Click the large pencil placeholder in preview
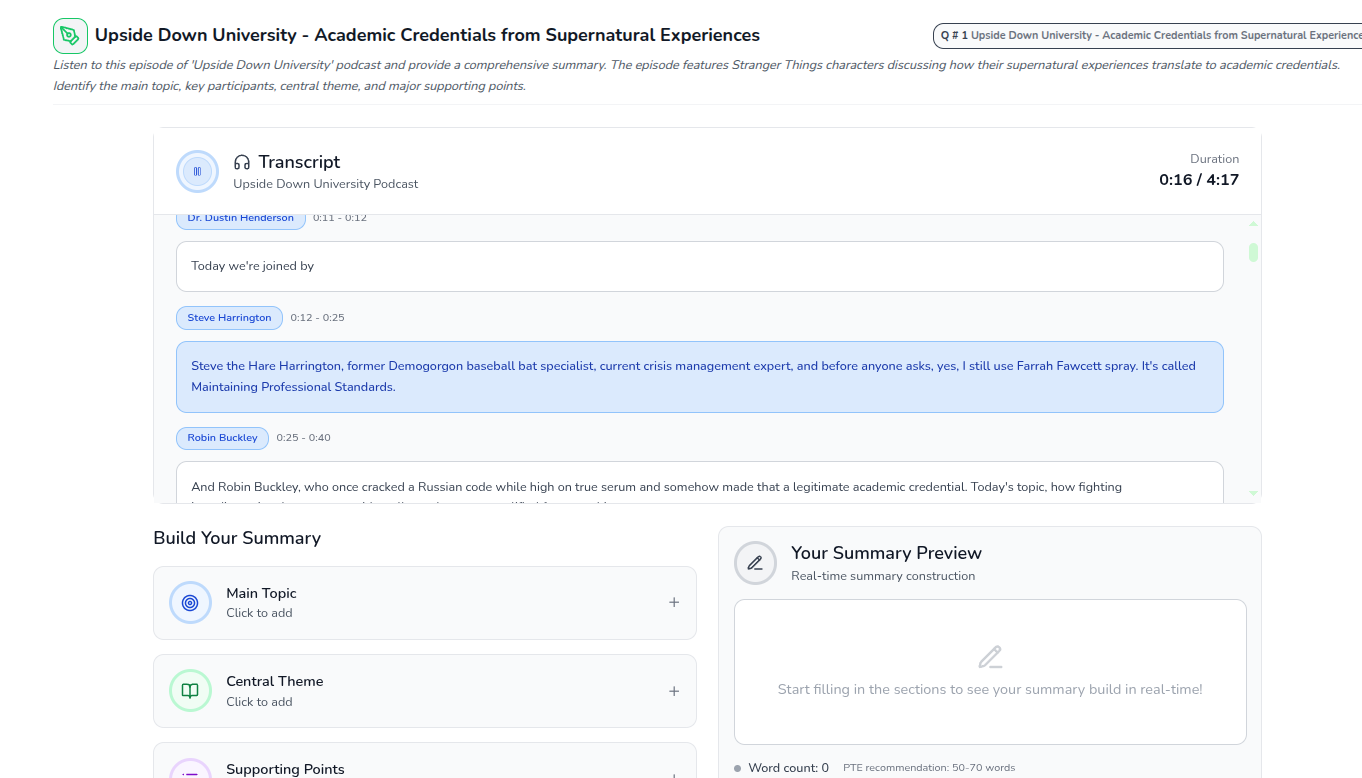Screen dimensions: 1362x778 (990, 657)
